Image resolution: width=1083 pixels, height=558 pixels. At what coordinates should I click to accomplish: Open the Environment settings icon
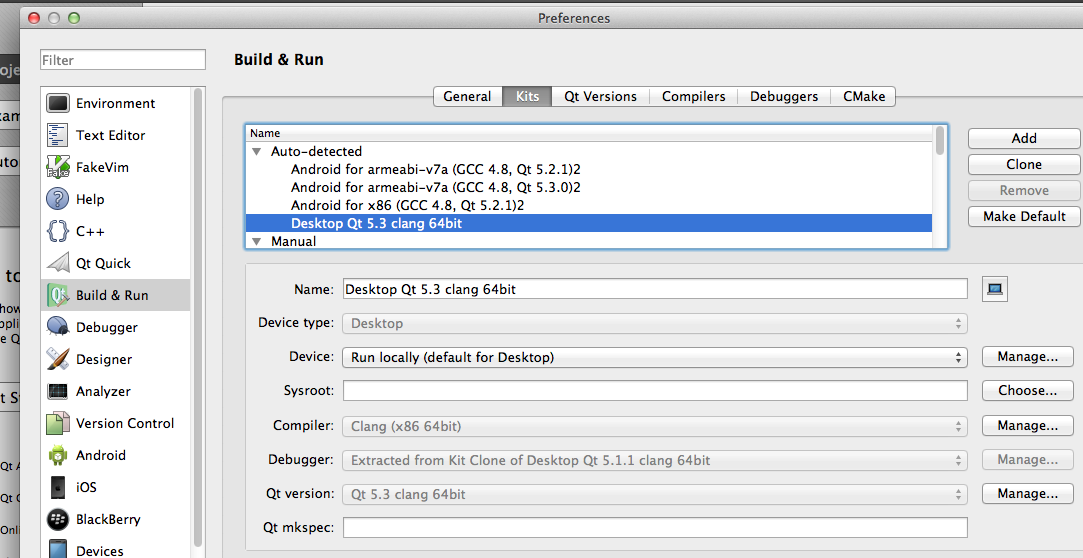58,104
